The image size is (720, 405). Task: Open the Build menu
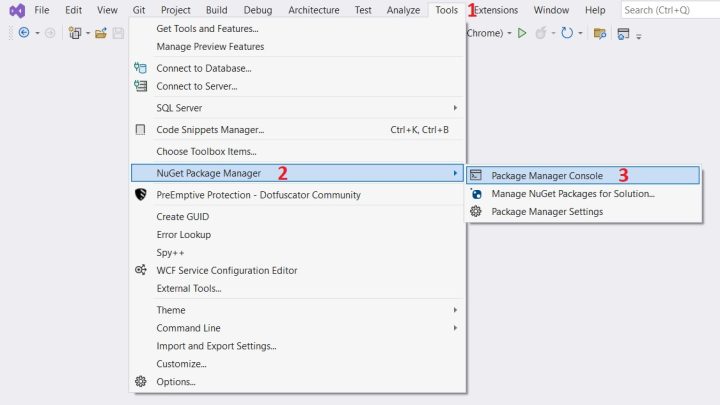click(x=216, y=10)
